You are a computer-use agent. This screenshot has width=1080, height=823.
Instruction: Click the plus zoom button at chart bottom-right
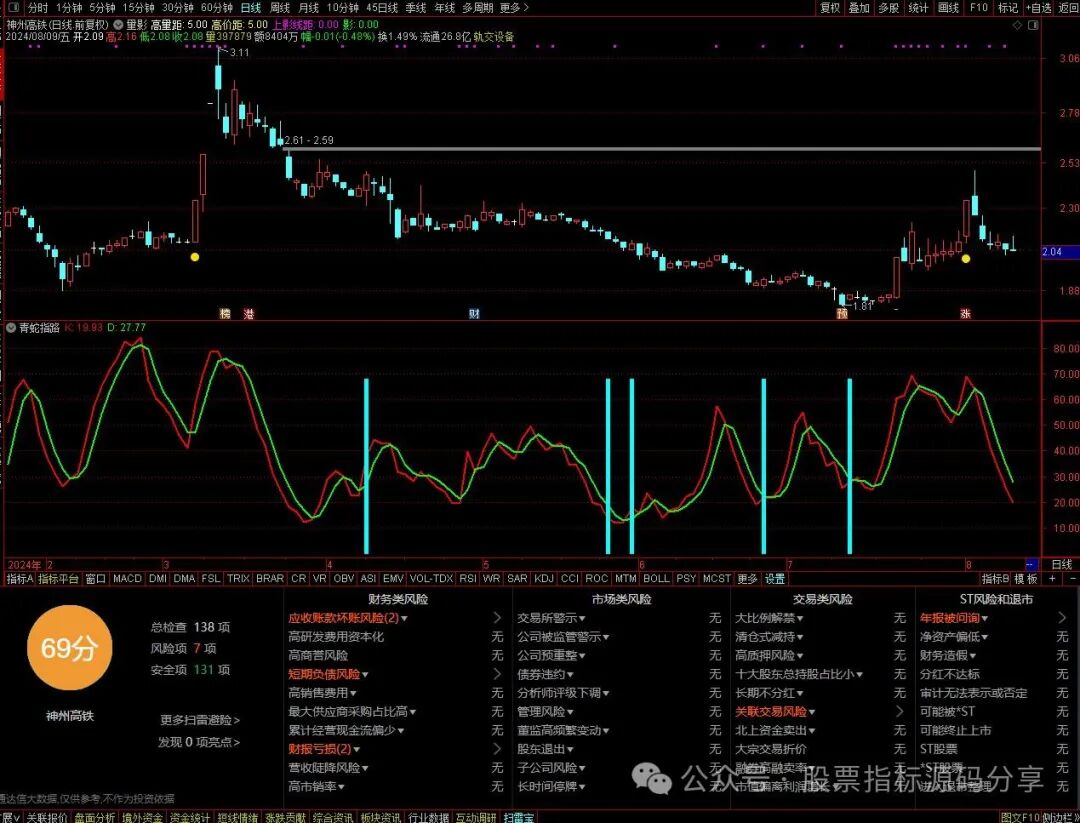pos(1052,579)
